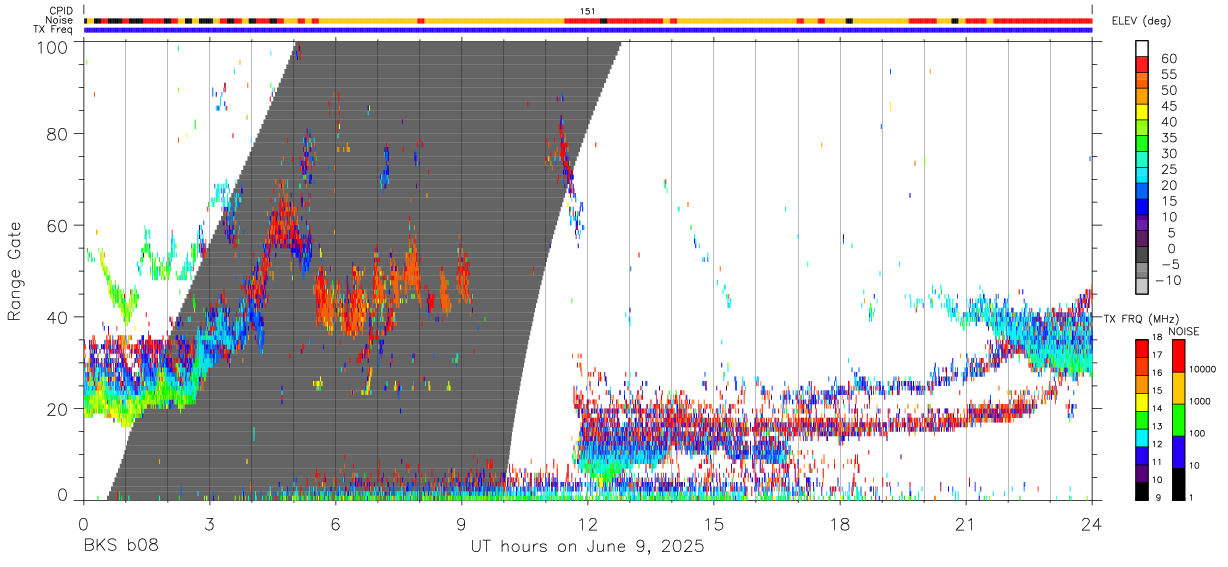This screenshot has height=567, width=1228.
Task: Click the "25" label on ELEV colorbar
Action: pyautogui.click(x=1169, y=170)
